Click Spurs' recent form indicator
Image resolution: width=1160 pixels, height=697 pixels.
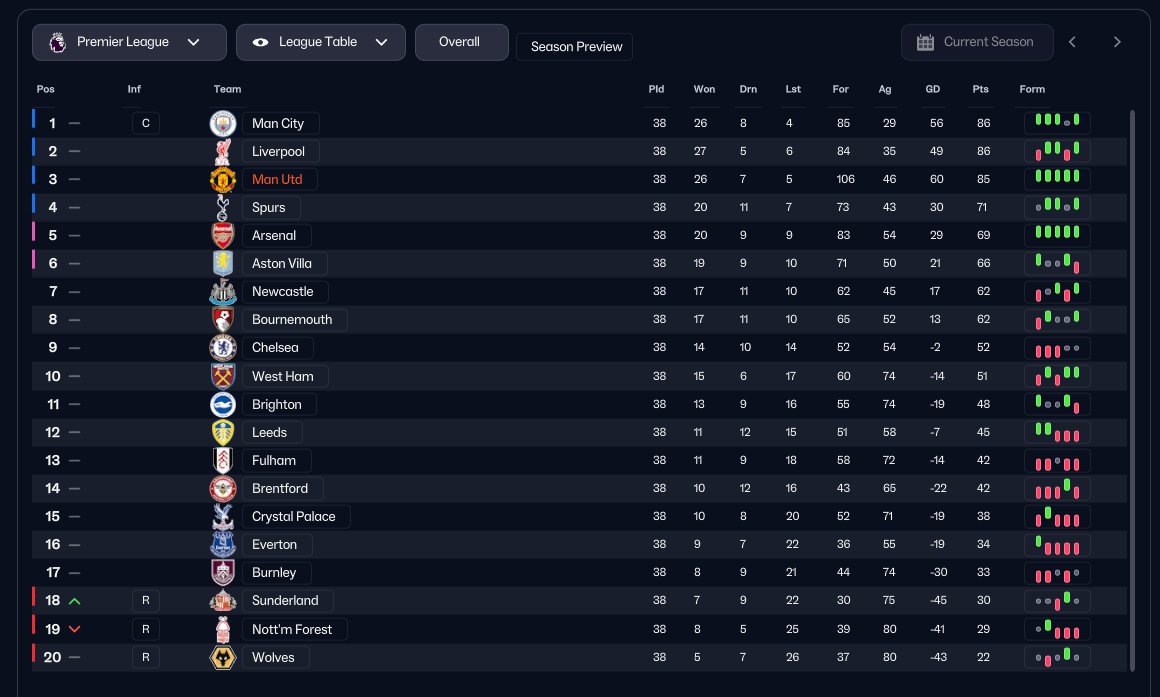pos(1057,207)
